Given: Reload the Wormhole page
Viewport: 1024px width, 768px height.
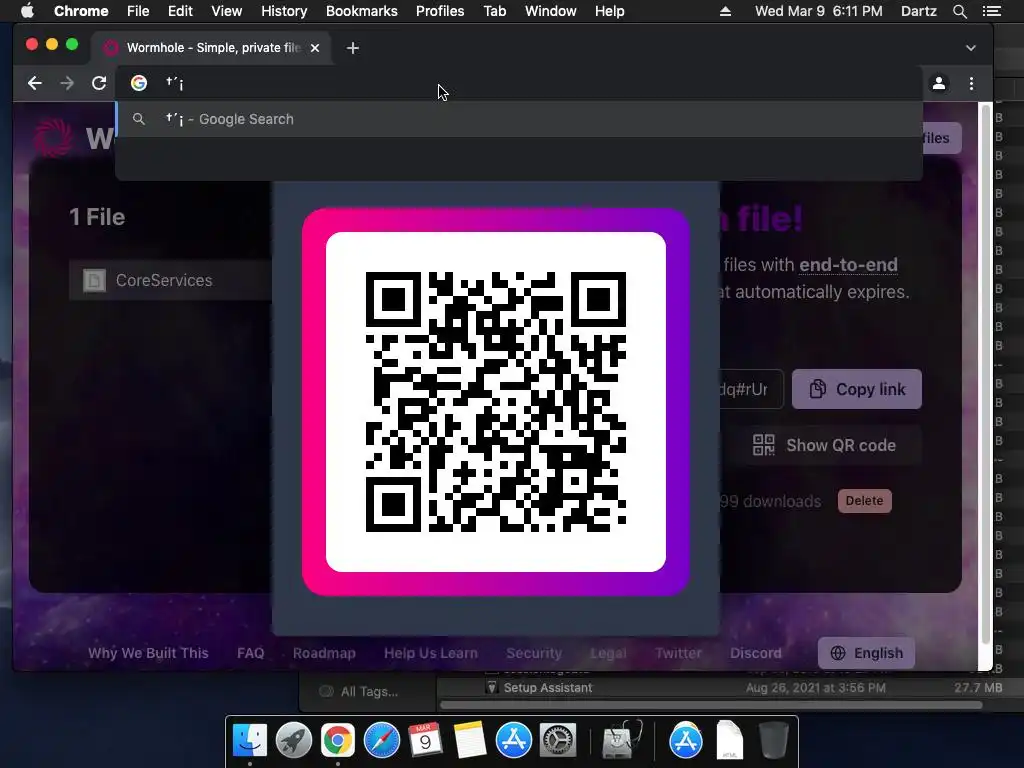Looking at the screenshot, I should tap(99, 83).
